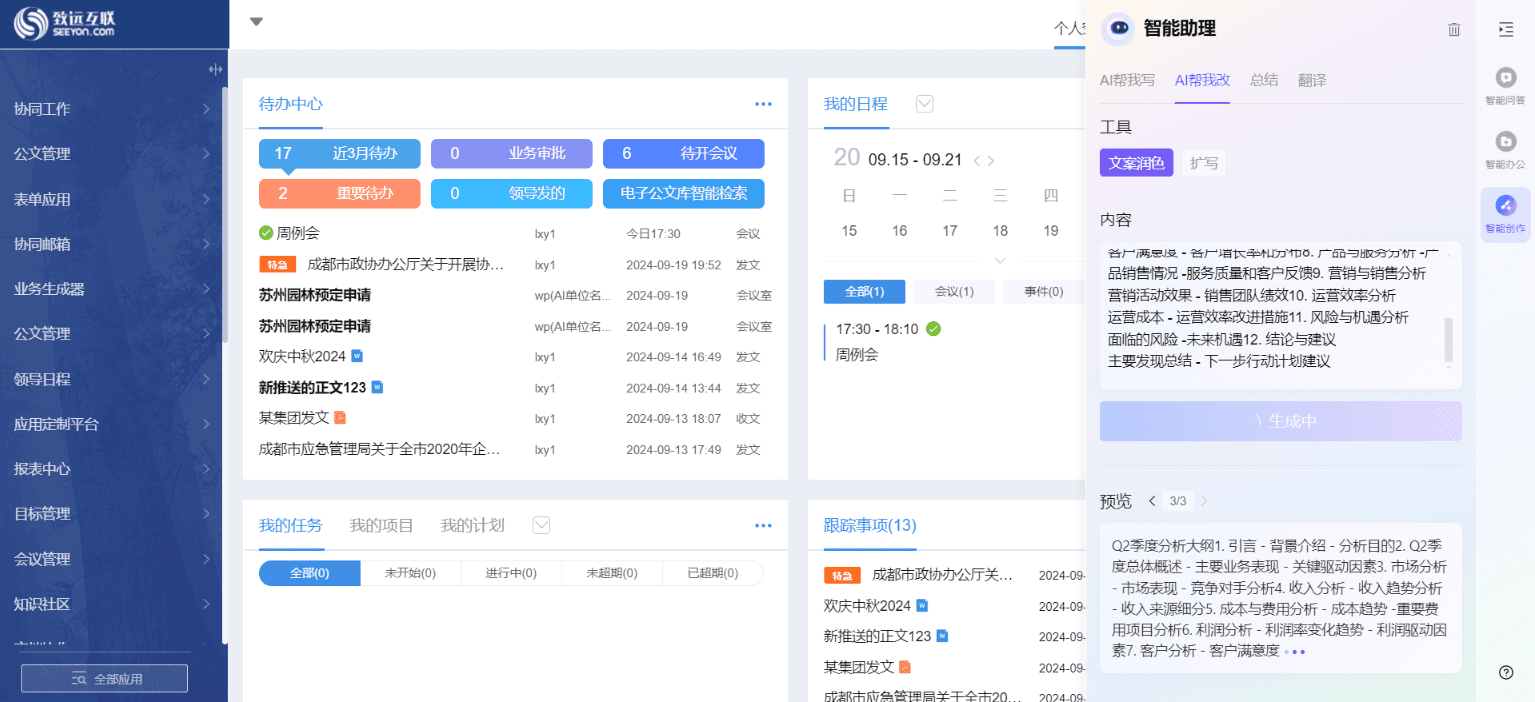The height and width of the screenshot is (702, 1535).
Task: Switch to 我的项目 tab
Action: (x=381, y=525)
